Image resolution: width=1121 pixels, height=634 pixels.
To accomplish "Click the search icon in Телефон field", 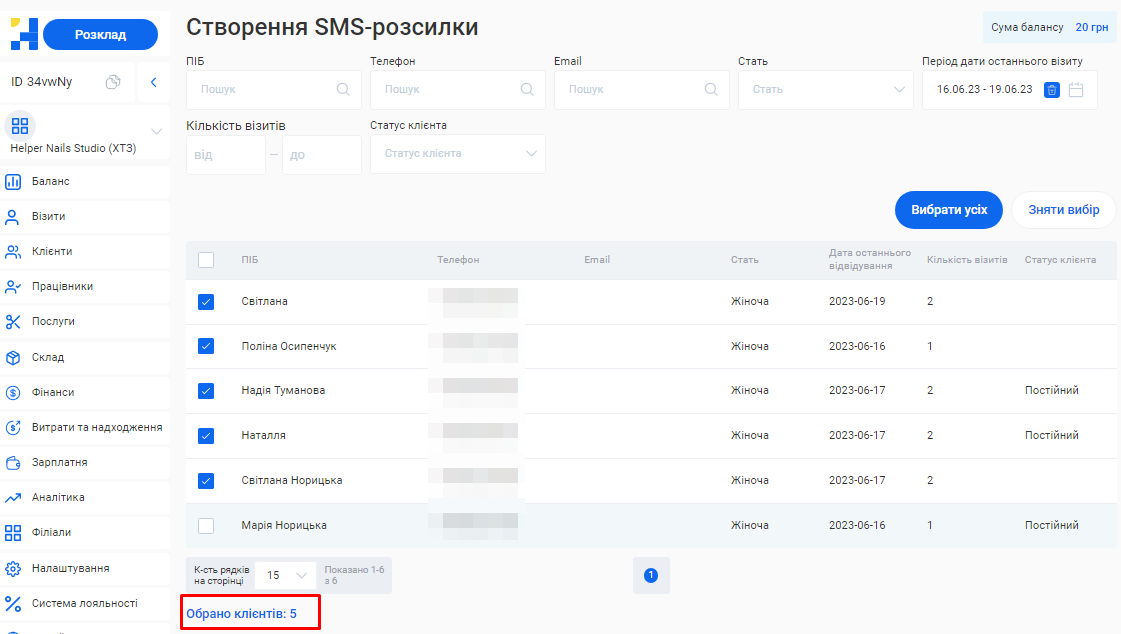I will coord(527,90).
